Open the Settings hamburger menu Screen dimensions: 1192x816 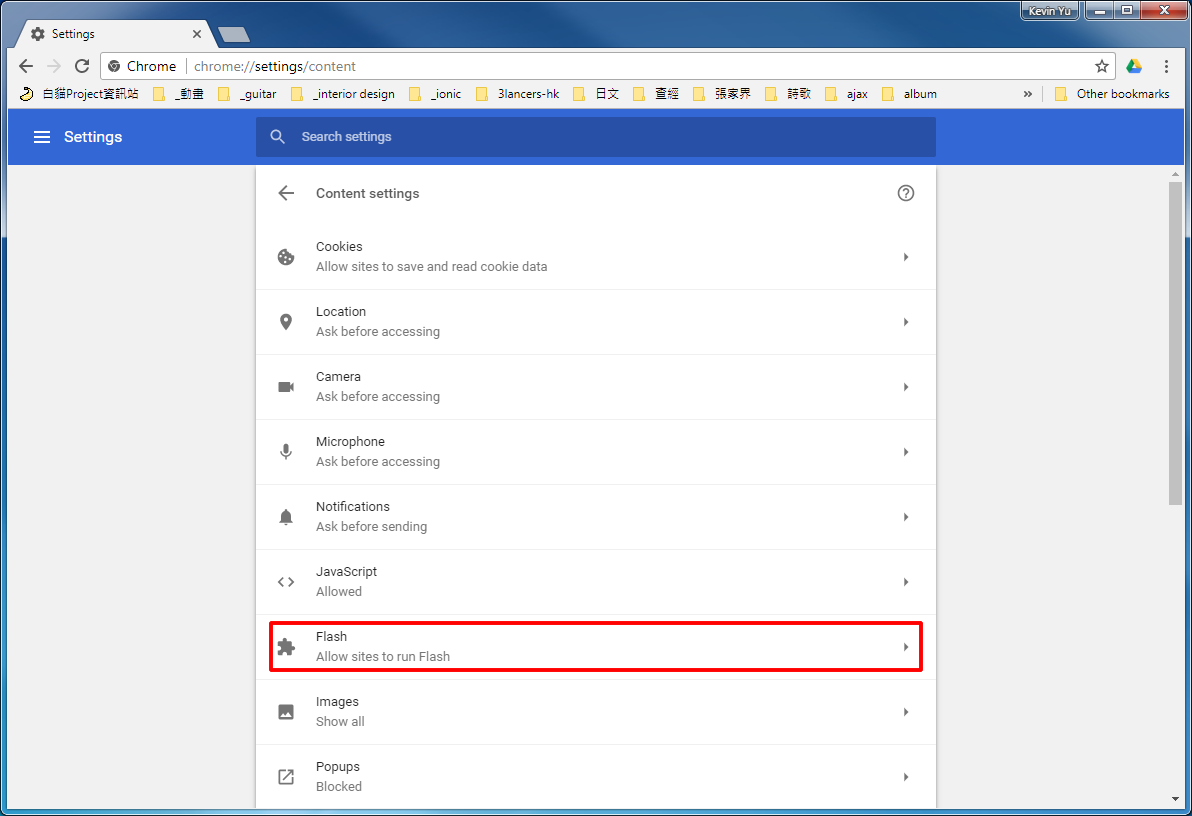(42, 137)
